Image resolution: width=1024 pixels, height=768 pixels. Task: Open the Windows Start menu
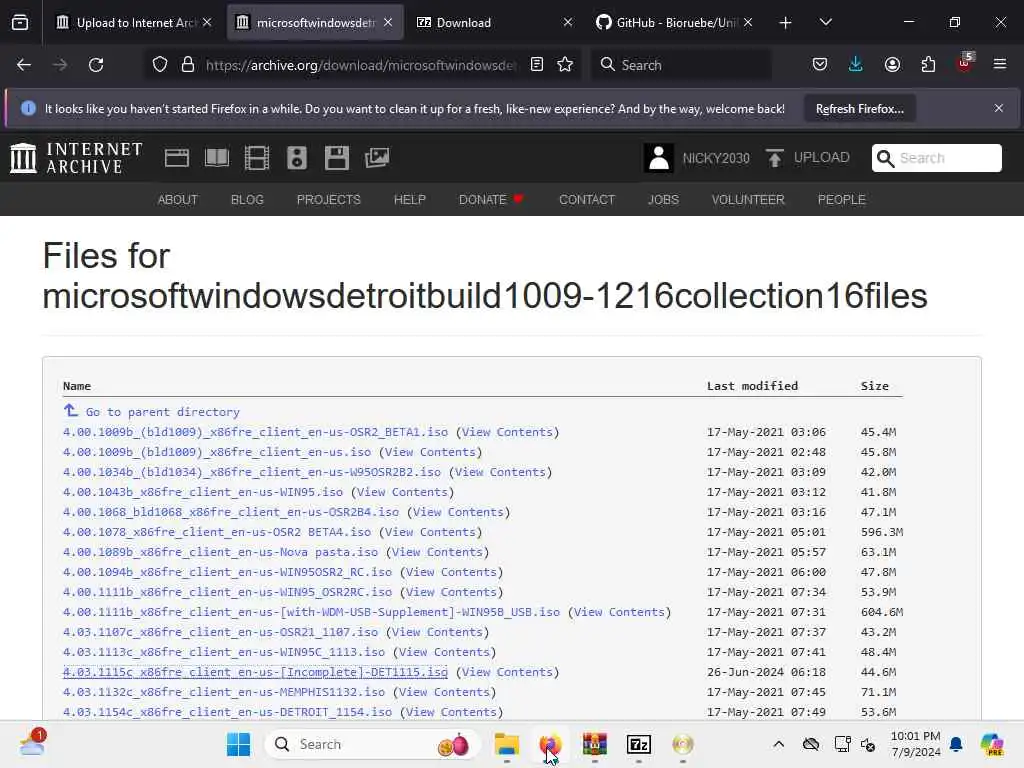tap(238, 744)
